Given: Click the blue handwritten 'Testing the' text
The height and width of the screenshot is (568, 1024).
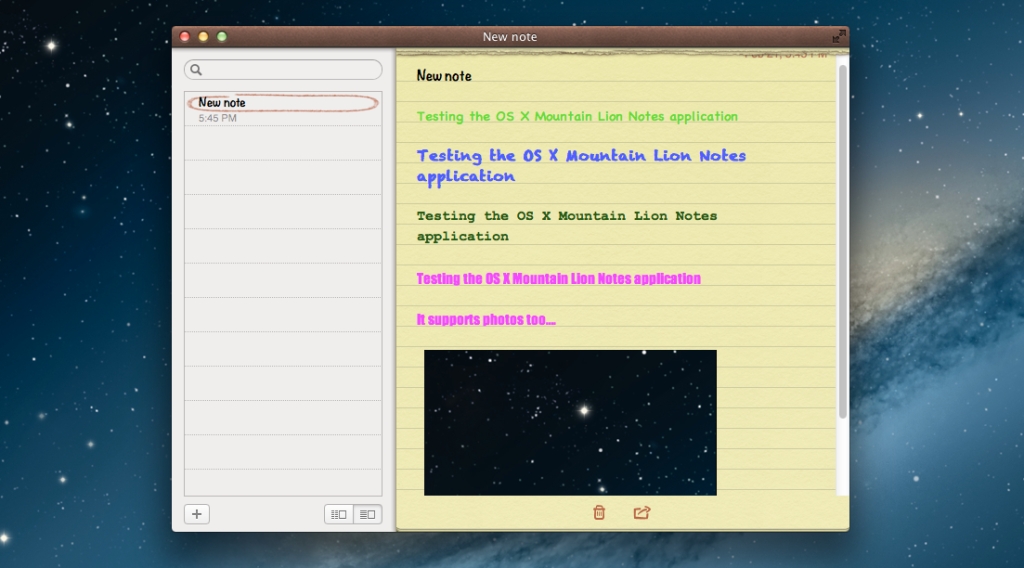Looking at the screenshot, I should coord(581,165).
